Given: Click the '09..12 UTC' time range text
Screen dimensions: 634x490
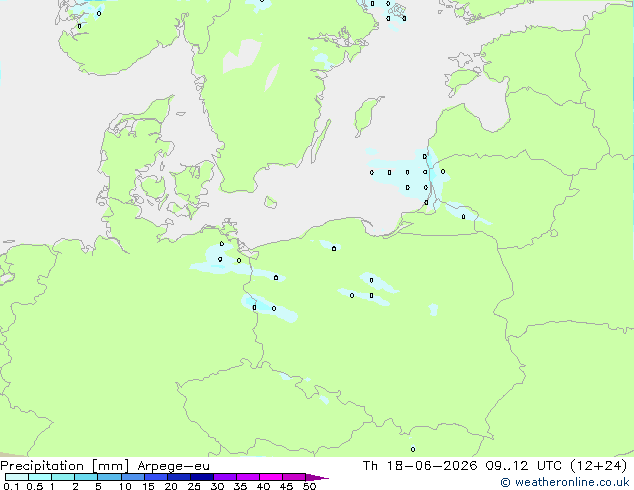Looking at the screenshot, I should click(x=524, y=466).
